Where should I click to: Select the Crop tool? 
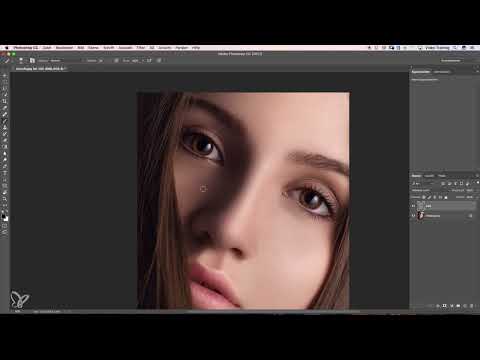(5, 101)
